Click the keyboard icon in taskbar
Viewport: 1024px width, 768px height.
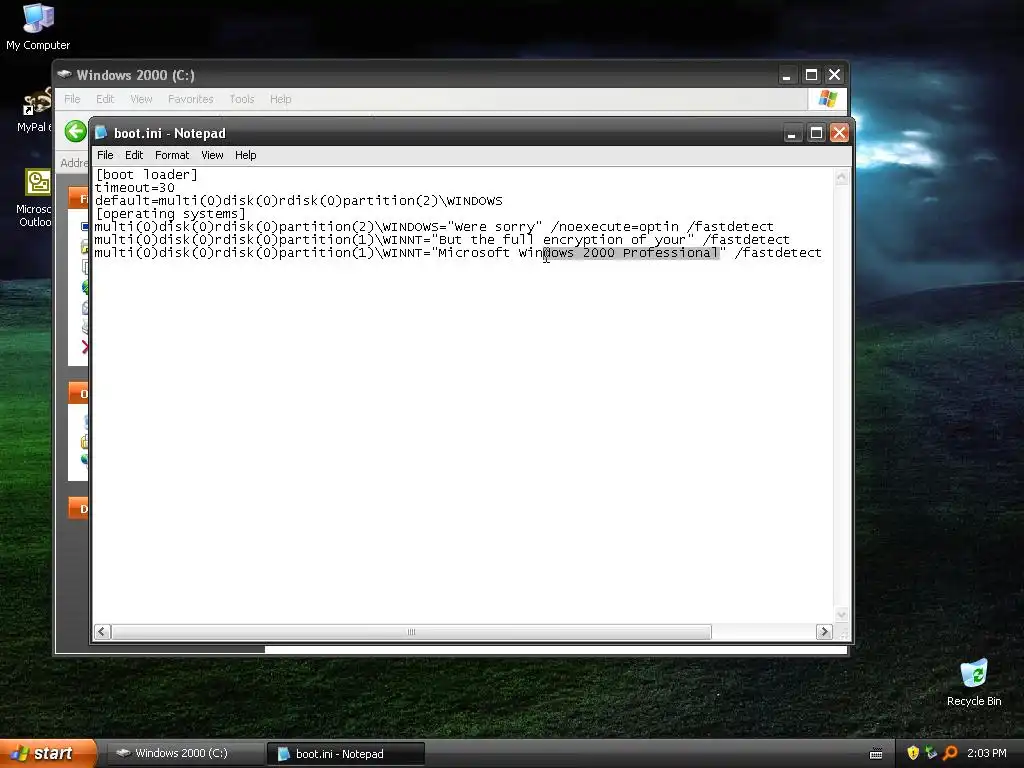[x=876, y=754]
